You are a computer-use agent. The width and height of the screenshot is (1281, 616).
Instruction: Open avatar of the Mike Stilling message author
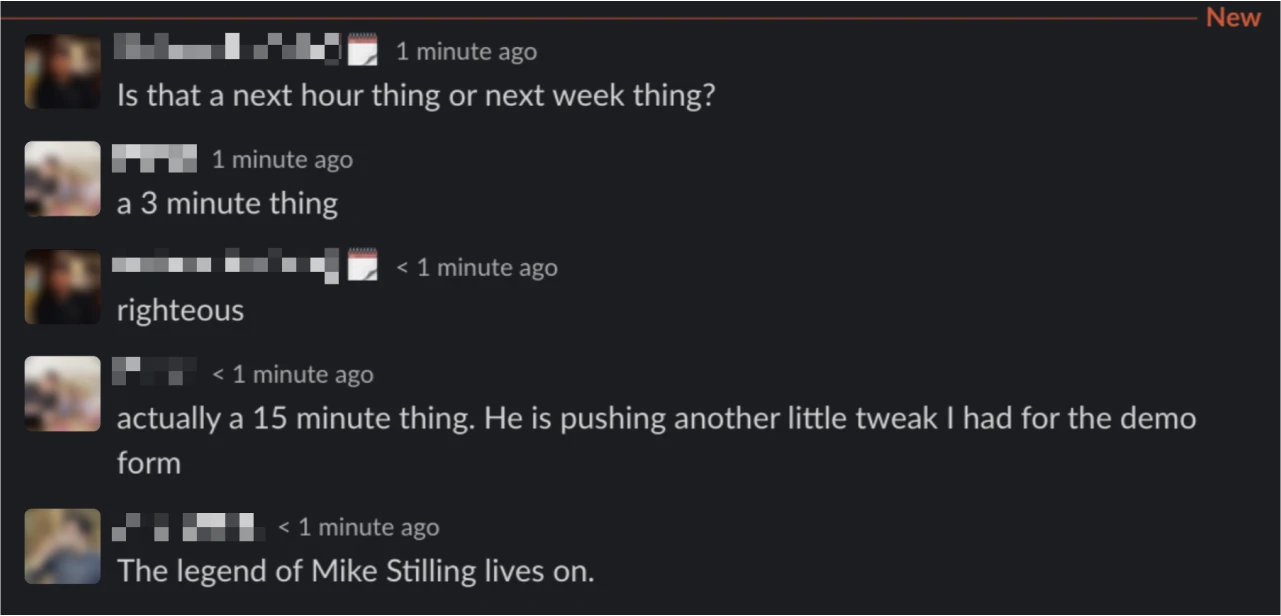(x=62, y=546)
